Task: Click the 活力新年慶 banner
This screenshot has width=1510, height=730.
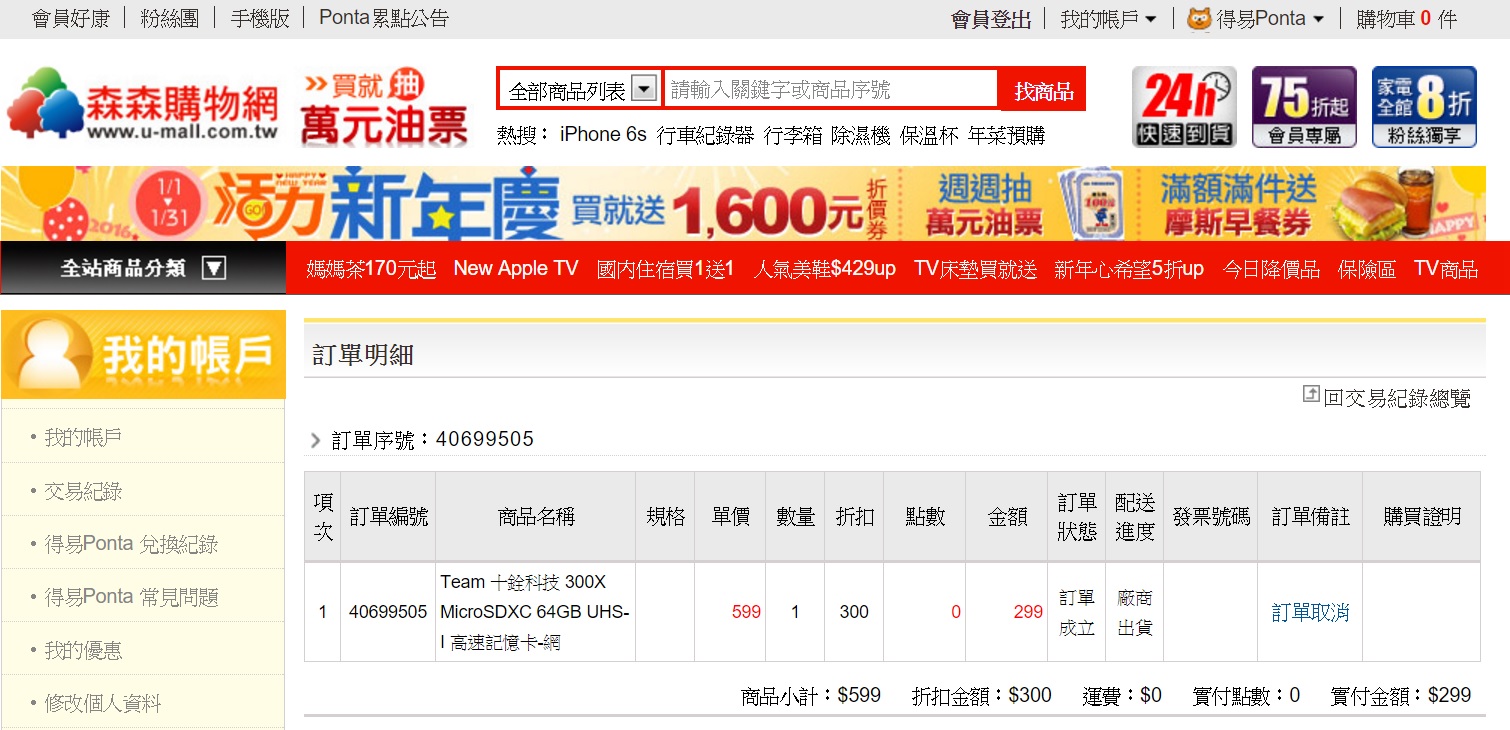Action: coord(743,204)
